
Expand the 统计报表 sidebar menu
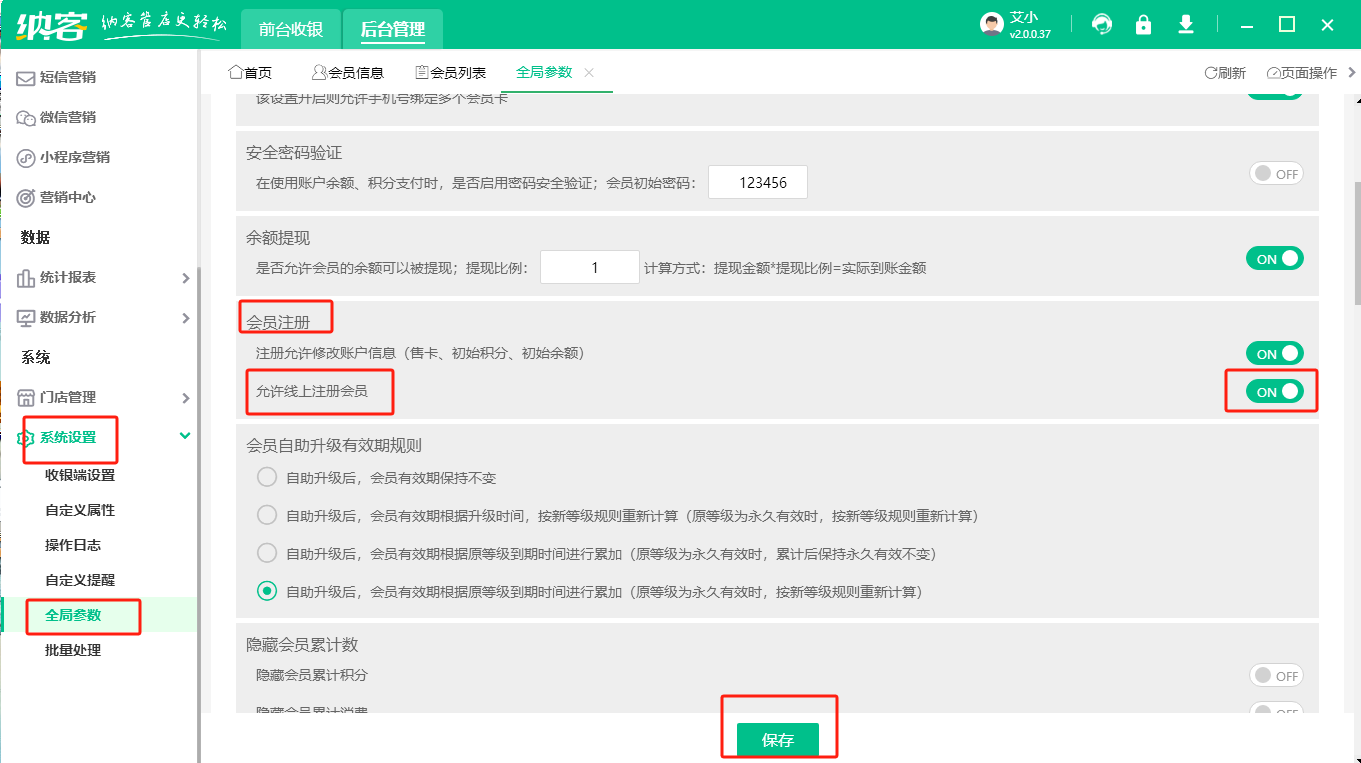(x=100, y=277)
